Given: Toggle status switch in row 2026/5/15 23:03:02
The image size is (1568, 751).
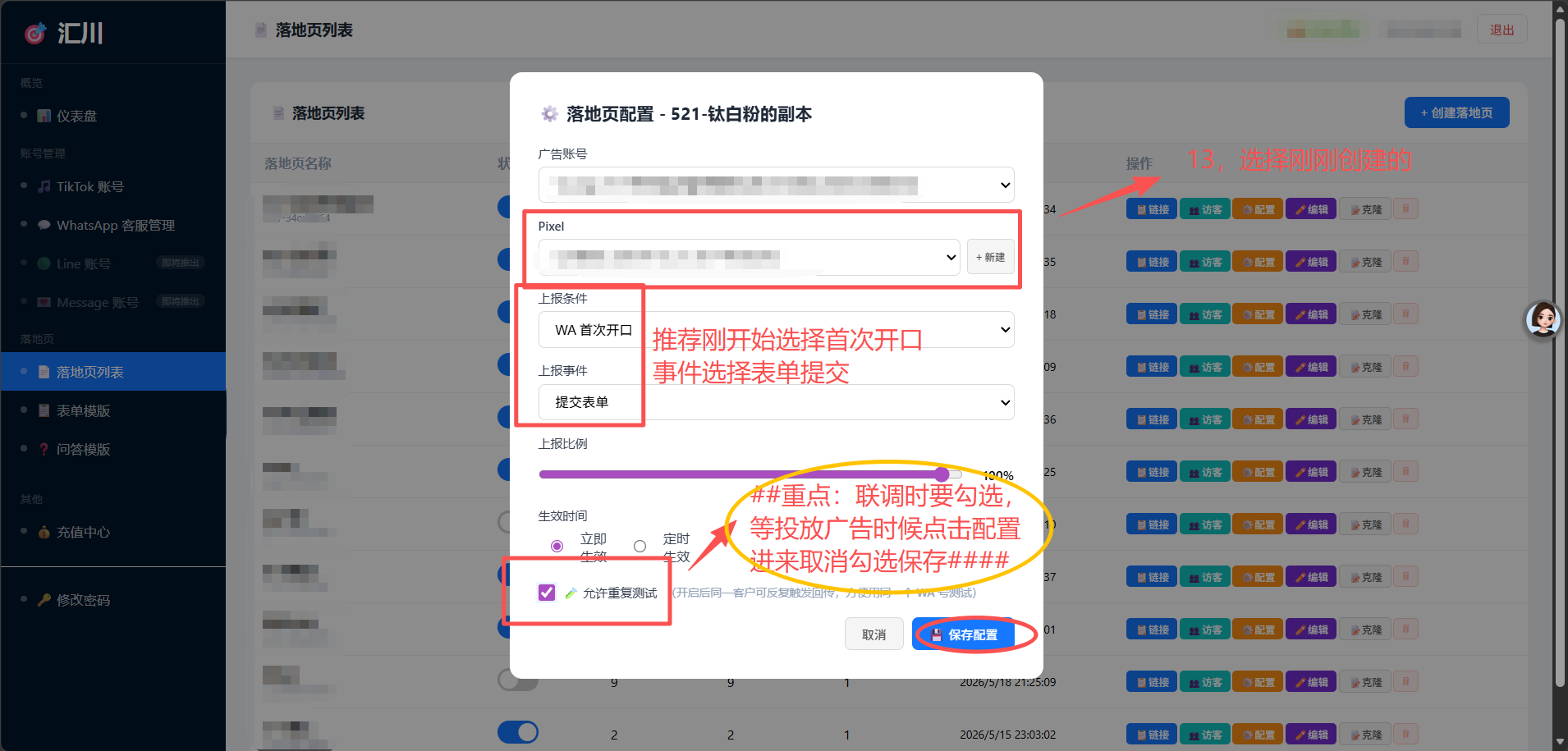Looking at the screenshot, I should 518,732.
